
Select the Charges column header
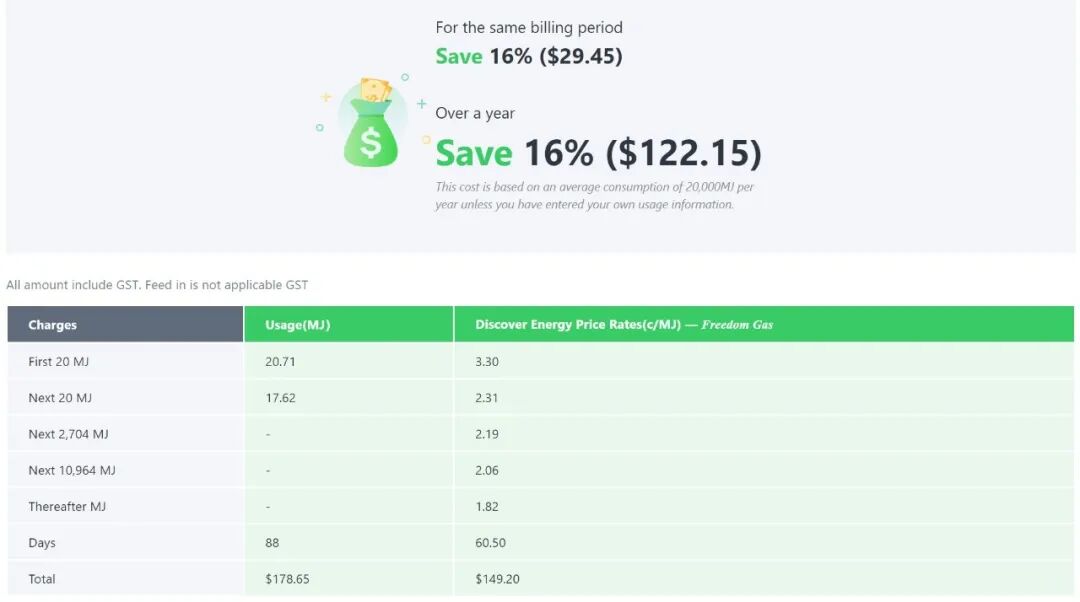[125, 324]
